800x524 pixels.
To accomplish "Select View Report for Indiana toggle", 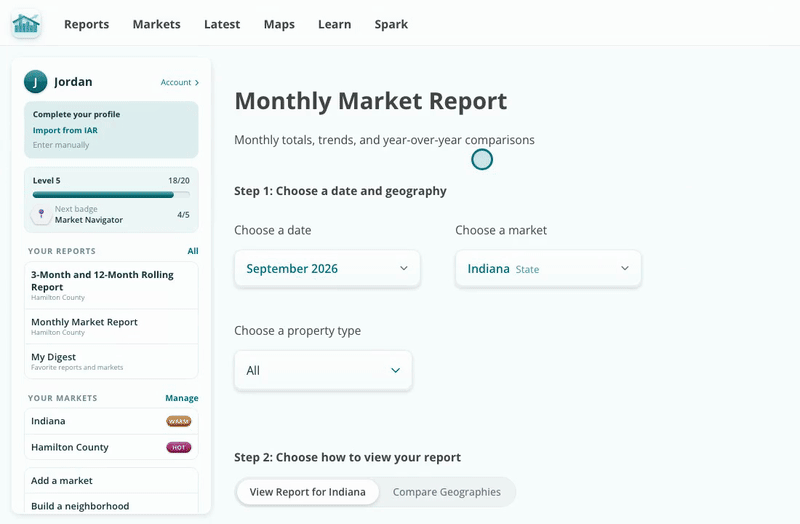I will click(308, 492).
